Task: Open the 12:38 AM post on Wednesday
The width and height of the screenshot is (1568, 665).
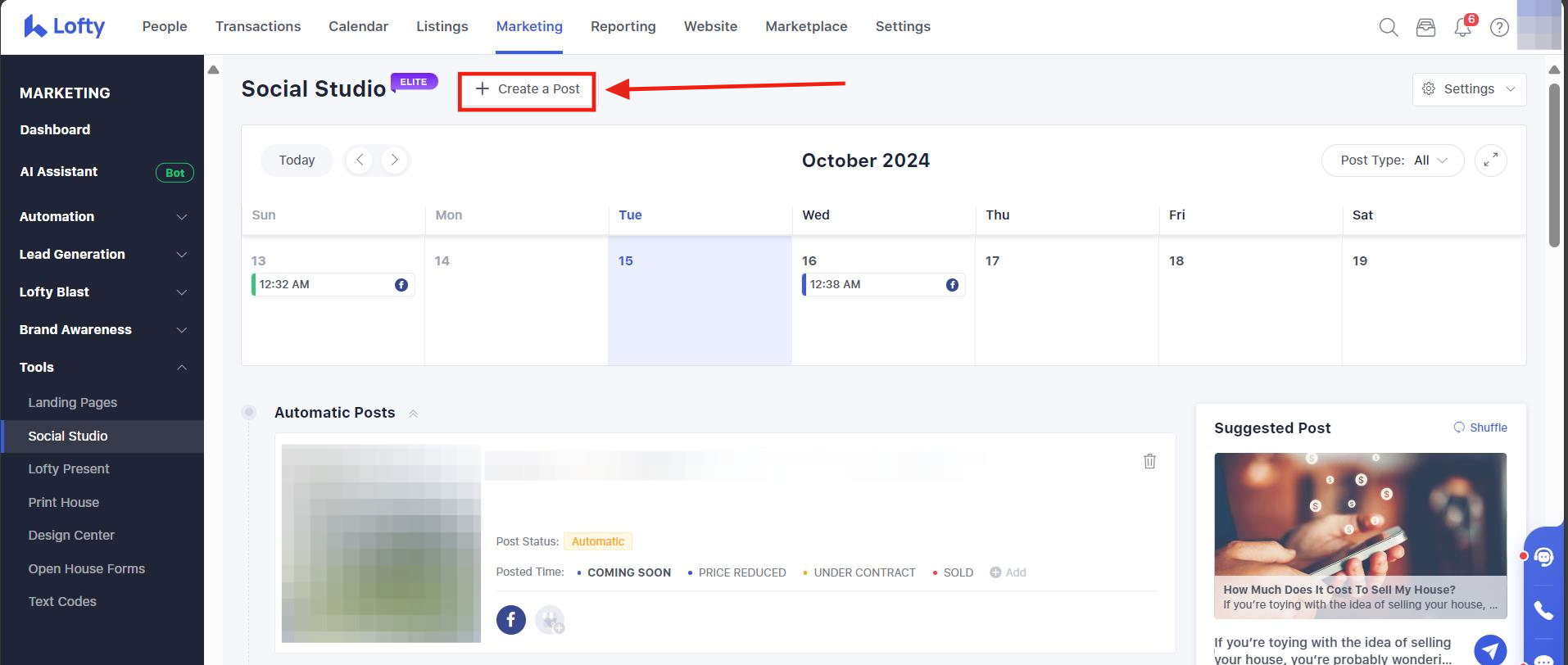Action: [883, 285]
